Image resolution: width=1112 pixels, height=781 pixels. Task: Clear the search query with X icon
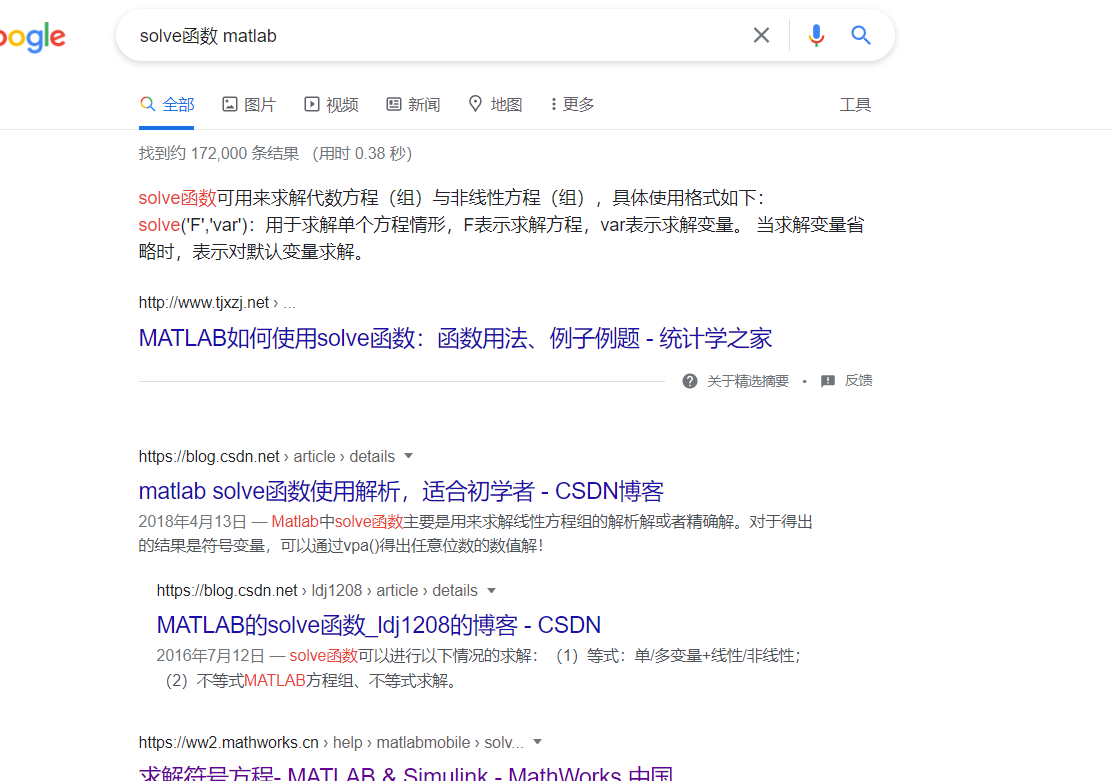761,35
